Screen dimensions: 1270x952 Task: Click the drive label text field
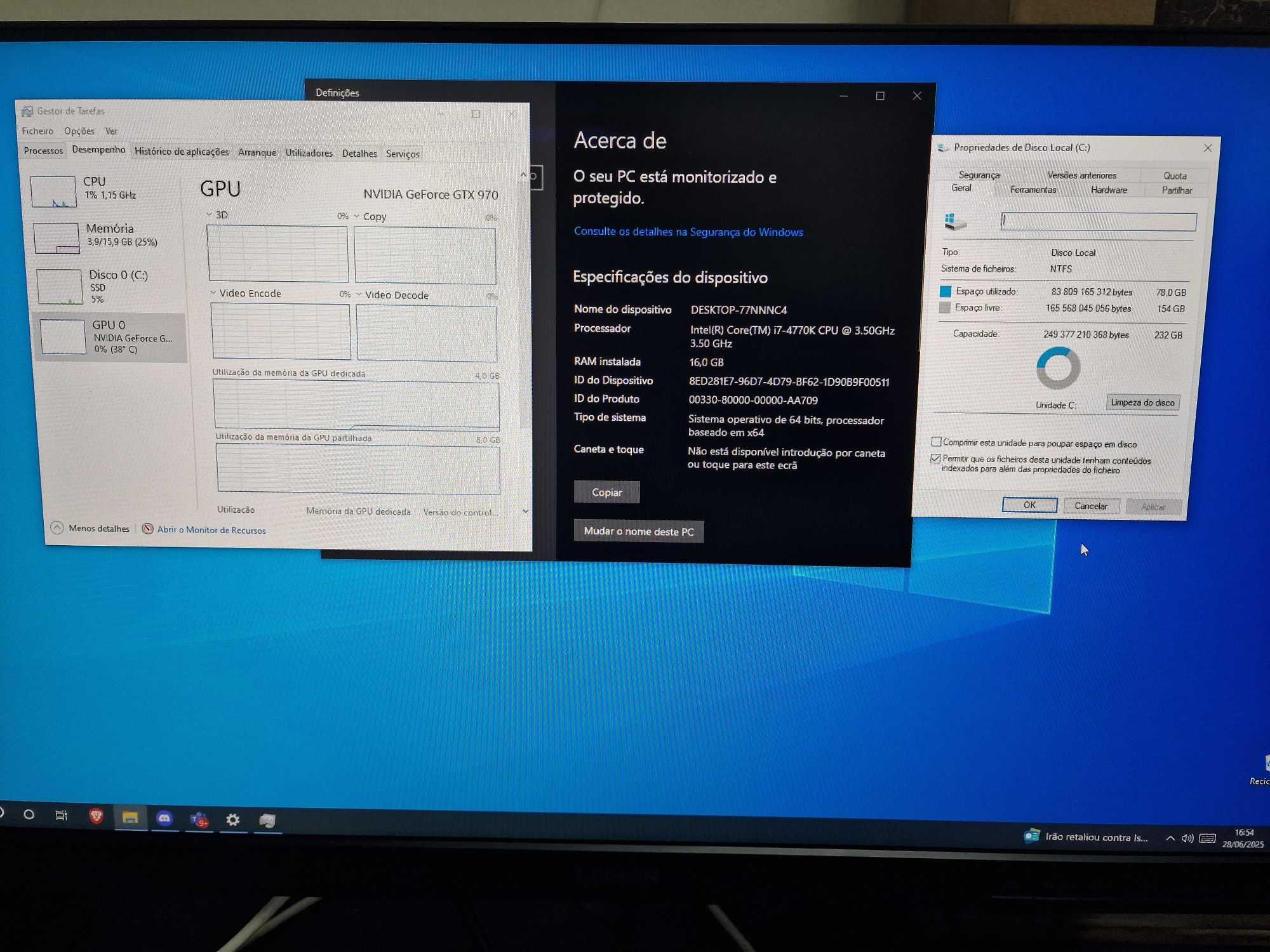[1099, 221]
